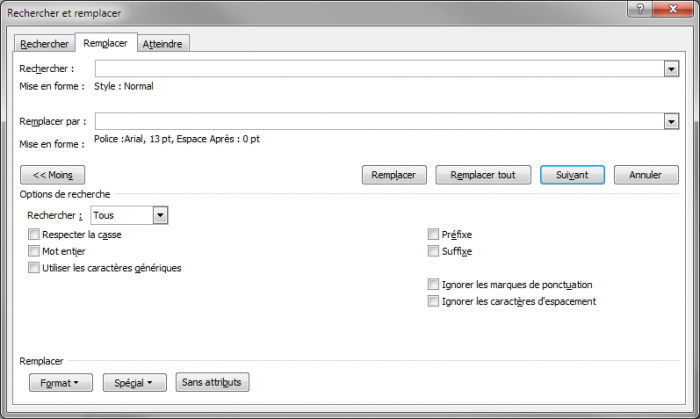This screenshot has height=419, width=700.
Task: Open the Remplacer par dropdown arrow
Action: [671, 121]
